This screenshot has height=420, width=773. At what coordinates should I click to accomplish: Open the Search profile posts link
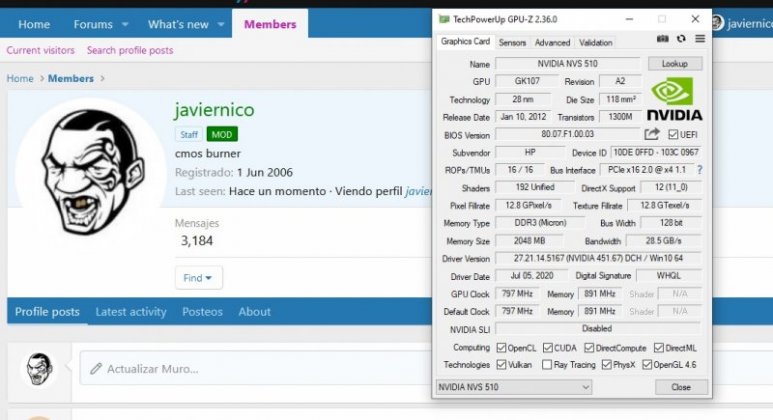130,50
